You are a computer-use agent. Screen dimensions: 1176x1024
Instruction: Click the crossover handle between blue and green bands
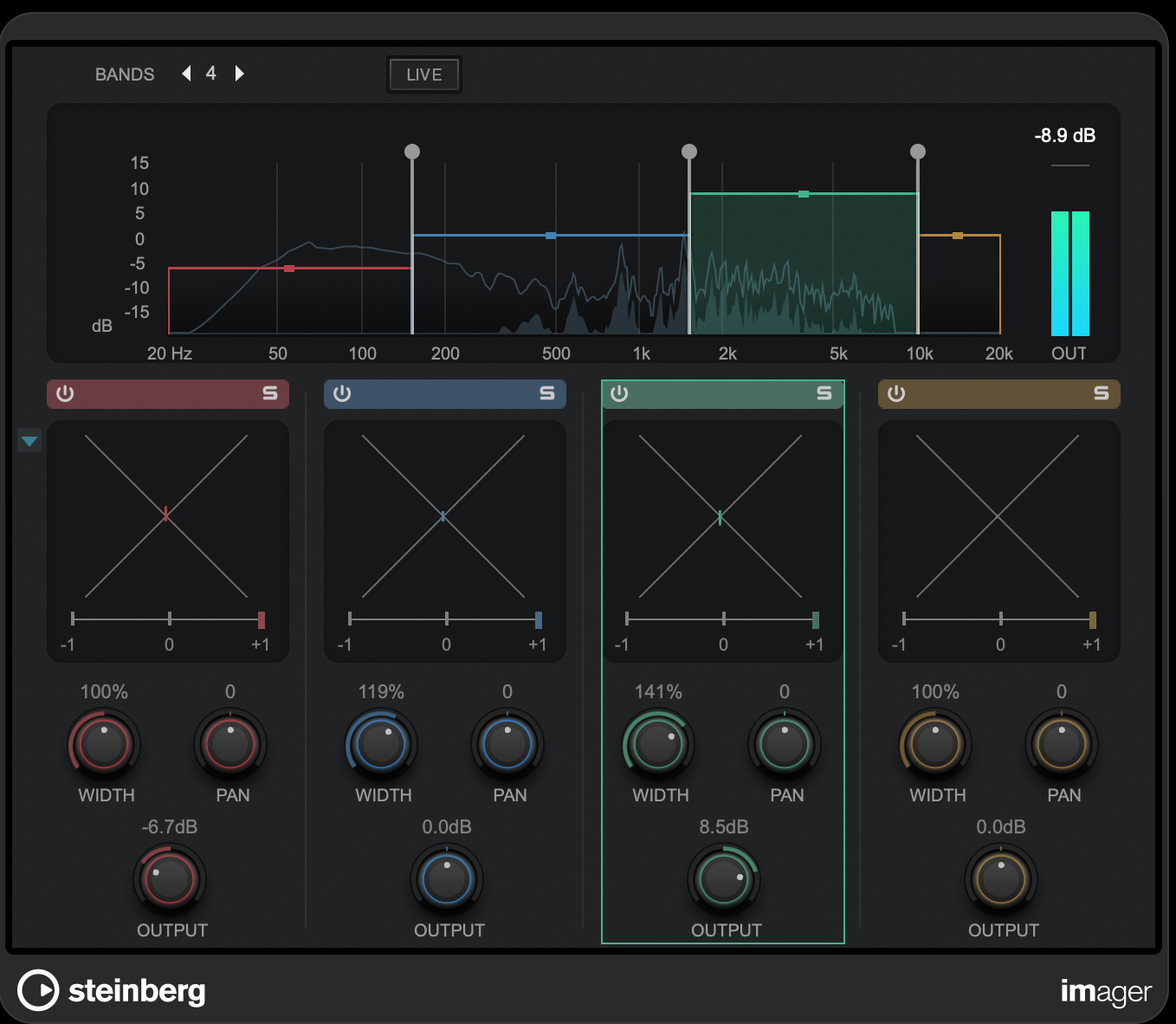click(689, 152)
